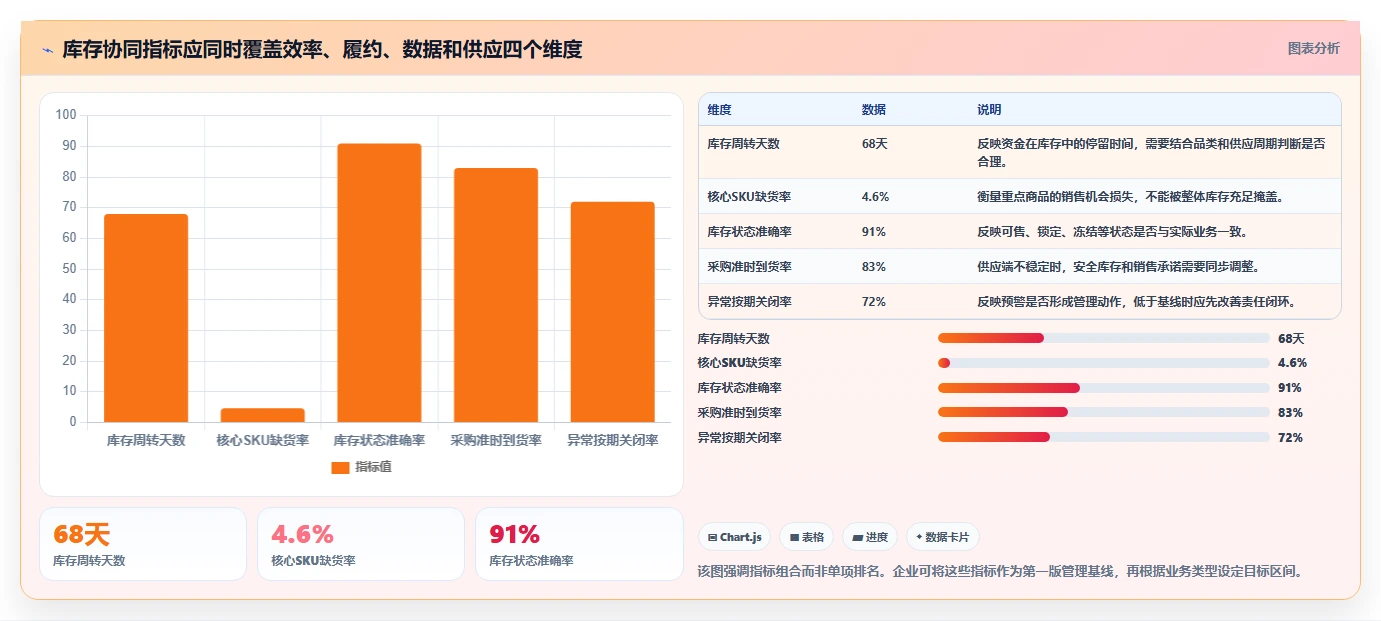Click the 库存状态准确率 bar in chart
This screenshot has width=1381, height=621.
tap(379, 283)
